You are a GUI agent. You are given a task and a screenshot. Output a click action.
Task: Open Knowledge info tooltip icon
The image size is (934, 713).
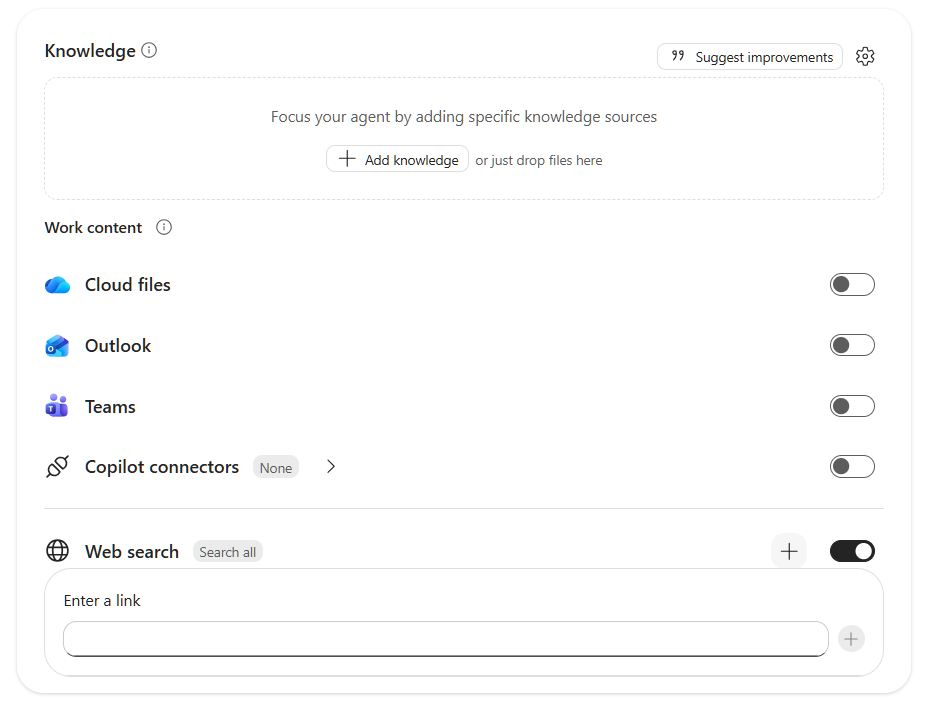point(149,50)
